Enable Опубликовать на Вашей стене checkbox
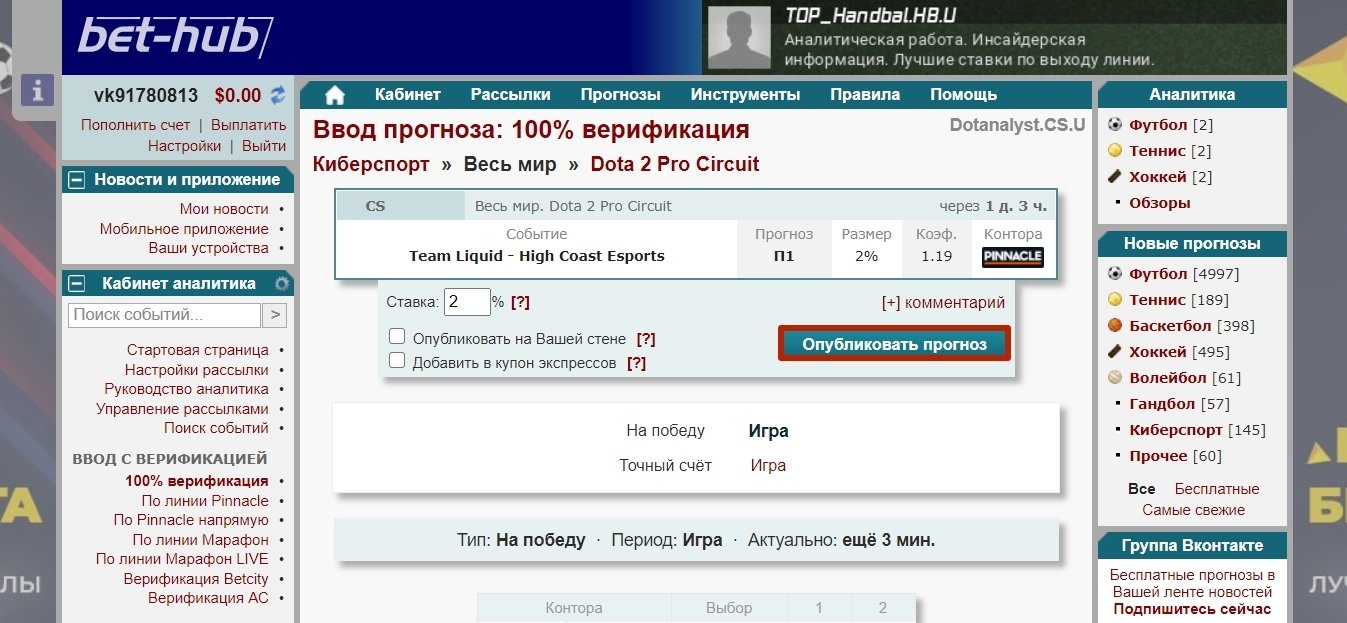This screenshot has height=623, width=1347. pyautogui.click(x=397, y=337)
